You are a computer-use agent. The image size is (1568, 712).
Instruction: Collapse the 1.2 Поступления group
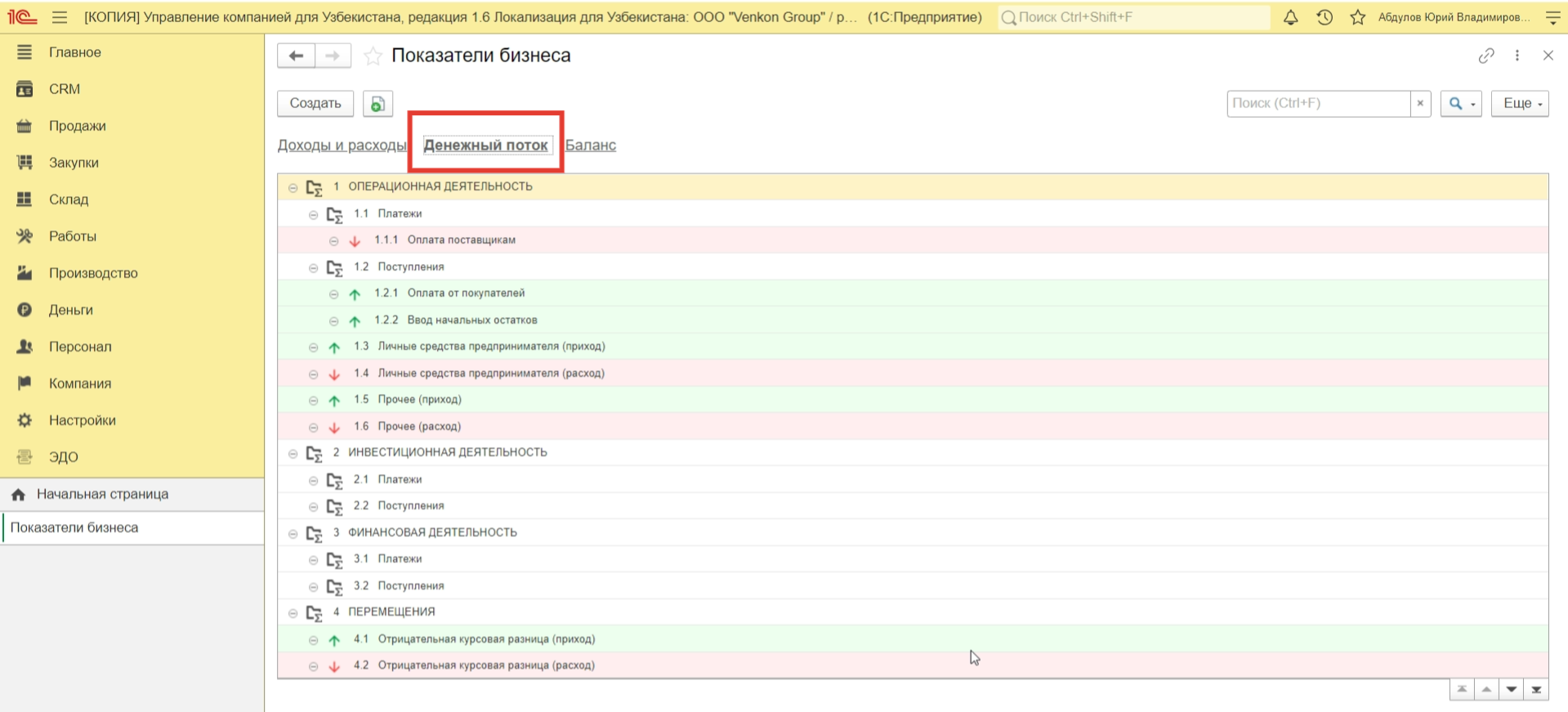(x=313, y=267)
